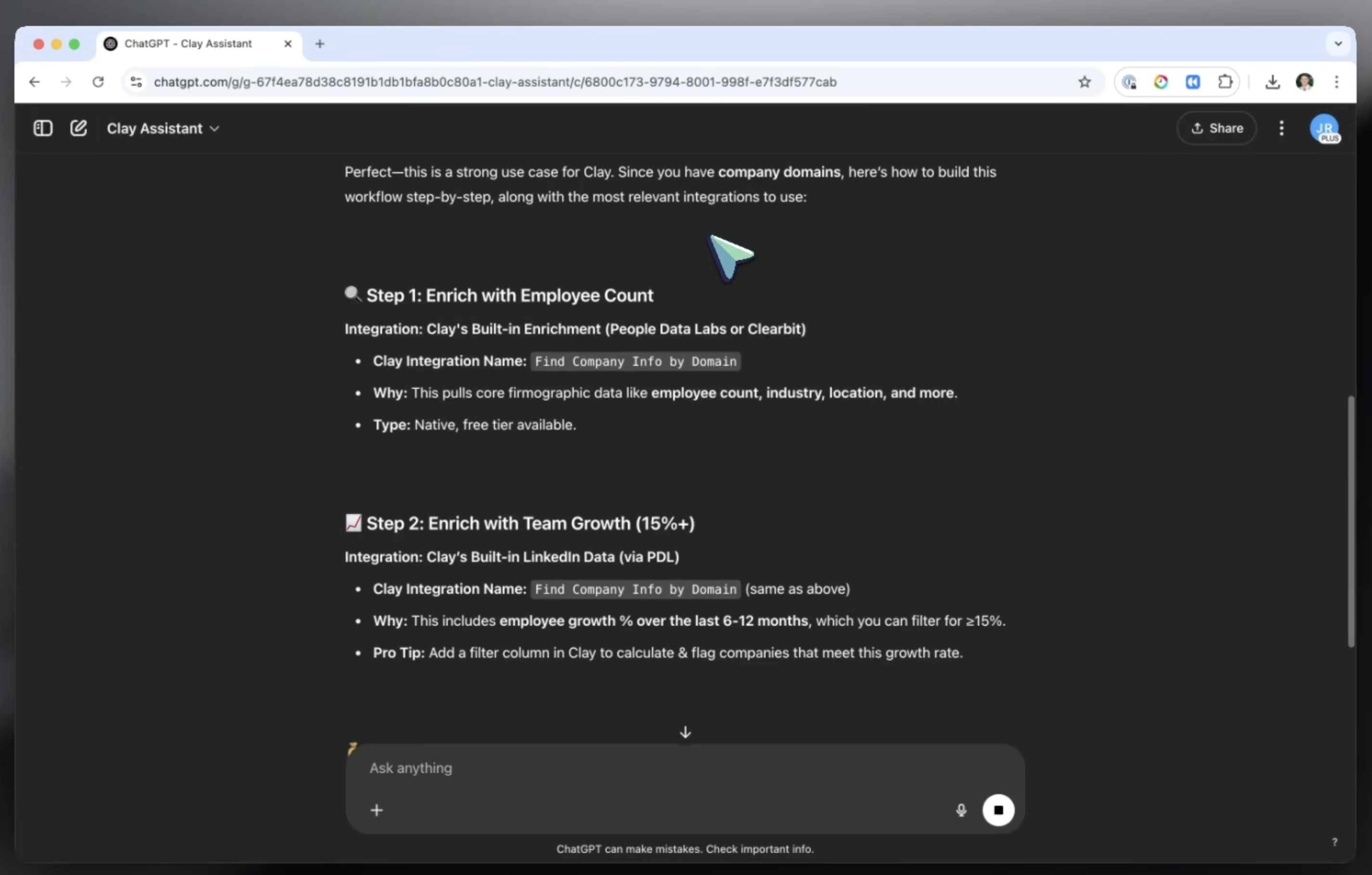Open the conversation options three-dot menu
Screen dimensions: 1372x875
click(1281, 128)
